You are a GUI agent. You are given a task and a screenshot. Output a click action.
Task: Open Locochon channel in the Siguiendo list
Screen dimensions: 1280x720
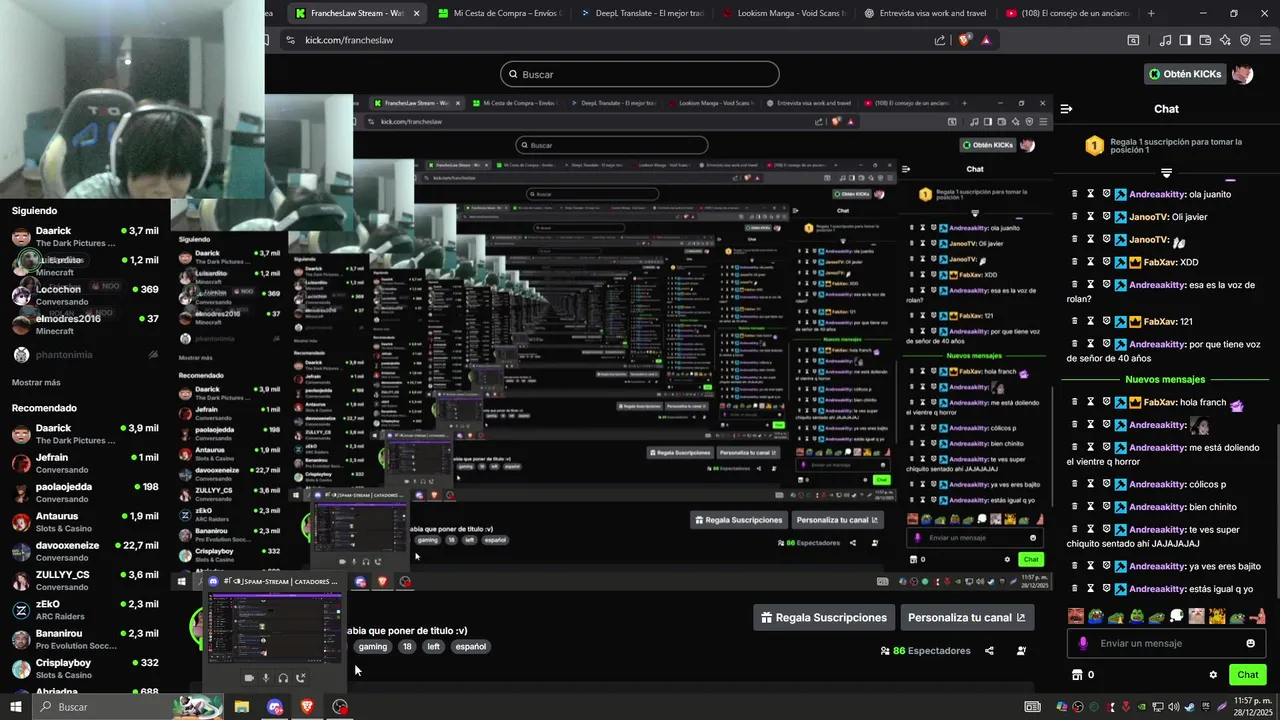(x=85, y=295)
